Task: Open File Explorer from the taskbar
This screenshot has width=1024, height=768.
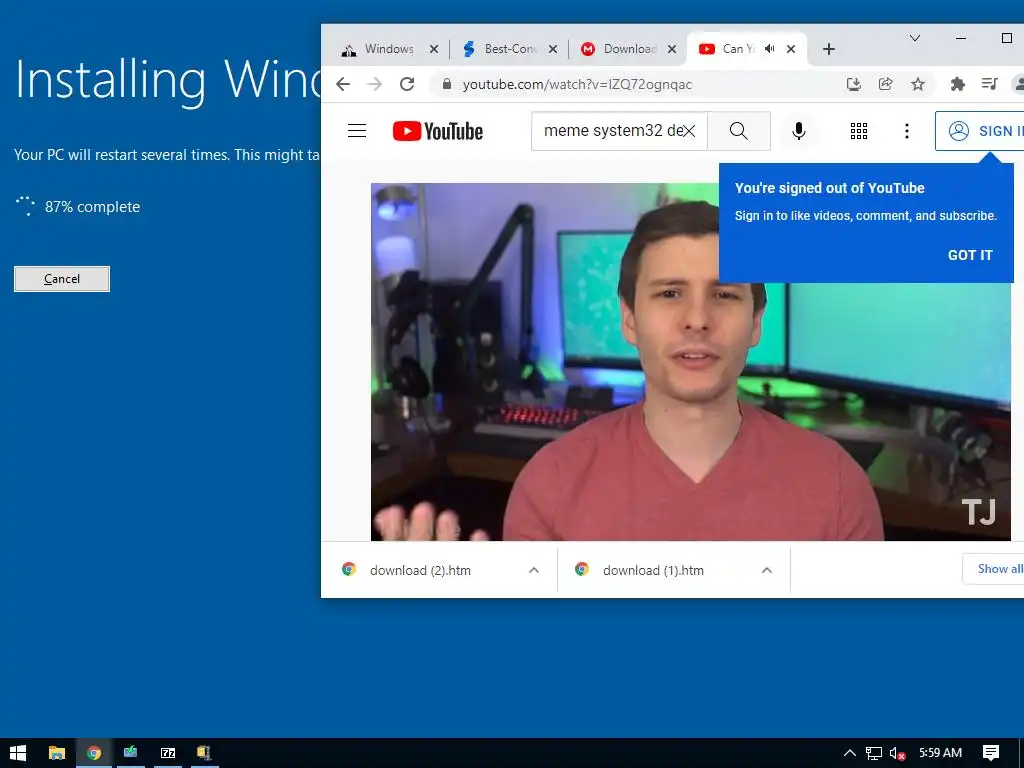Action: click(57, 753)
